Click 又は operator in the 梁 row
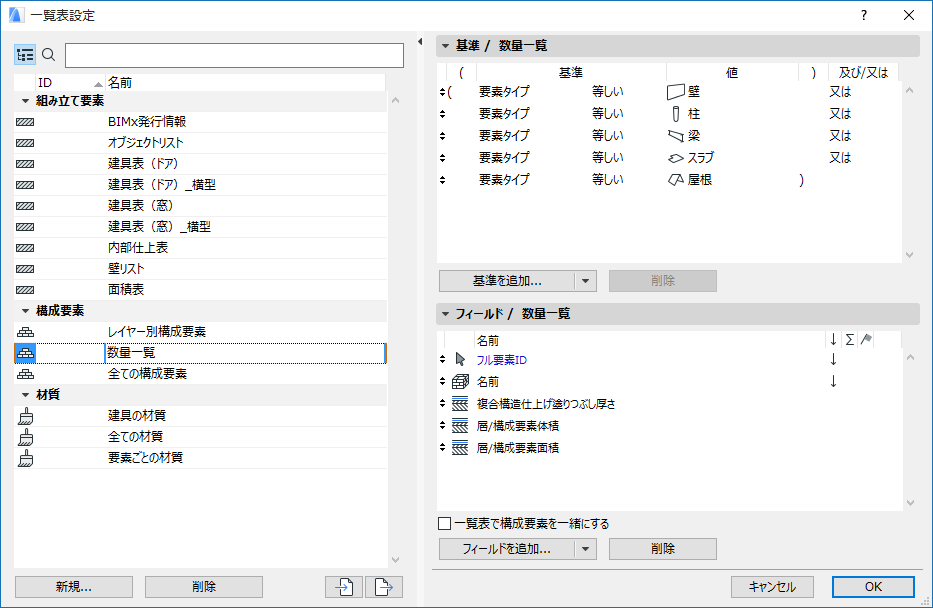933x608 pixels. (x=840, y=136)
